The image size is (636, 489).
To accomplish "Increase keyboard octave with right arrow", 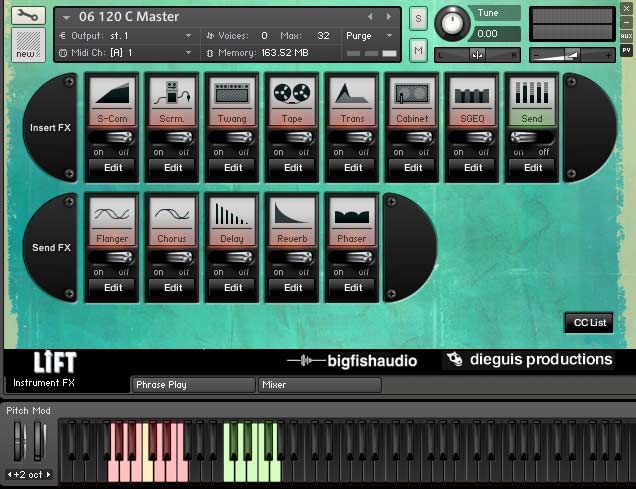I will 48,474.
